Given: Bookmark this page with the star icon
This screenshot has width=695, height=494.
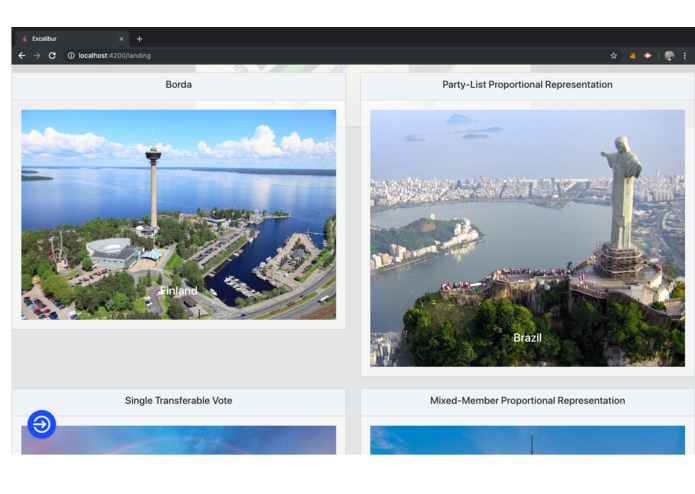Looking at the screenshot, I should point(613,55).
